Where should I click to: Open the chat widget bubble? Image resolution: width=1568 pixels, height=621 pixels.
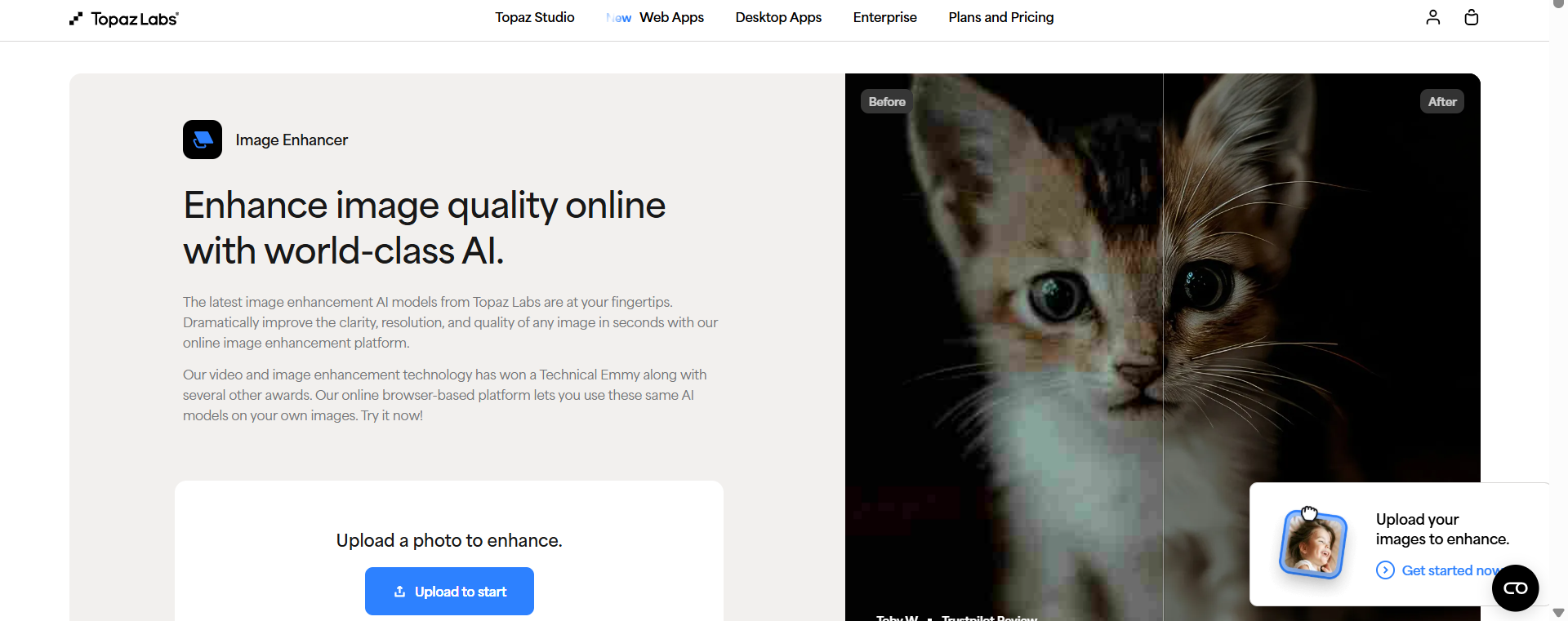(1515, 588)
